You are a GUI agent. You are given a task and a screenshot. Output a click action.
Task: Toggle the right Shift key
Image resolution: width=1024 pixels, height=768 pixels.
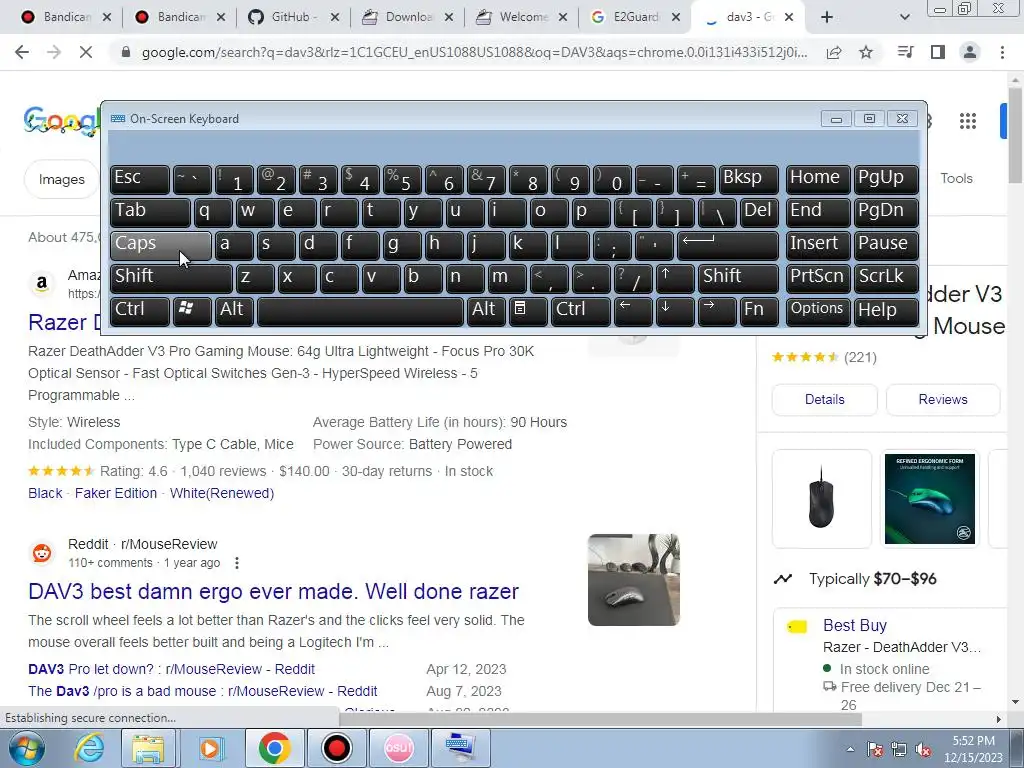(738, 278)
